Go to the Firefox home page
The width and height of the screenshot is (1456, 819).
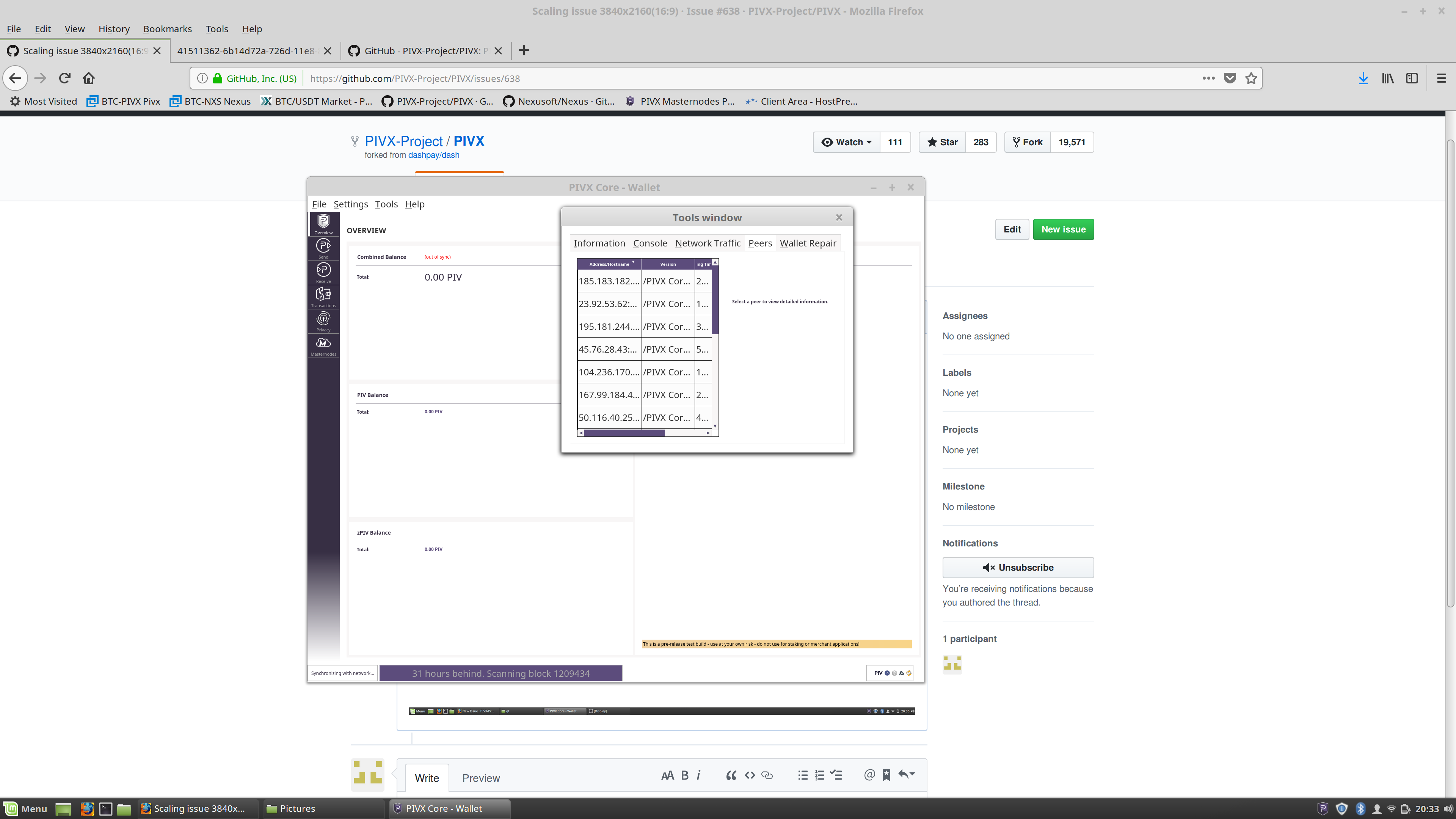(89, 78)
